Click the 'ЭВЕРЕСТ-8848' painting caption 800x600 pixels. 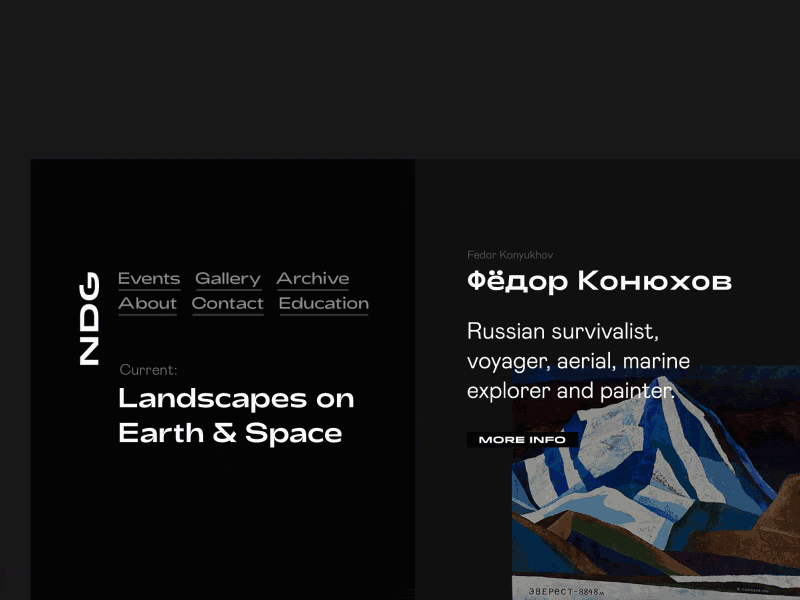[565, 592]
